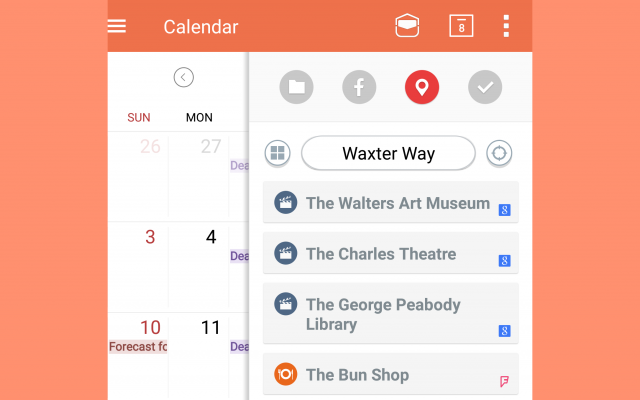Go to previous month with the back chevron
This screenshot has width=640, height=400.
183,77
